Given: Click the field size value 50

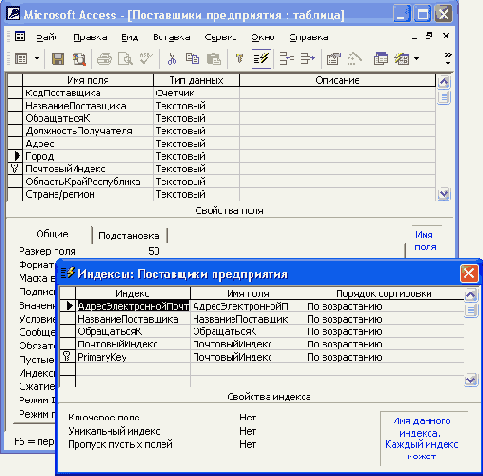Looking at the screenshot, I should (154, 251).
